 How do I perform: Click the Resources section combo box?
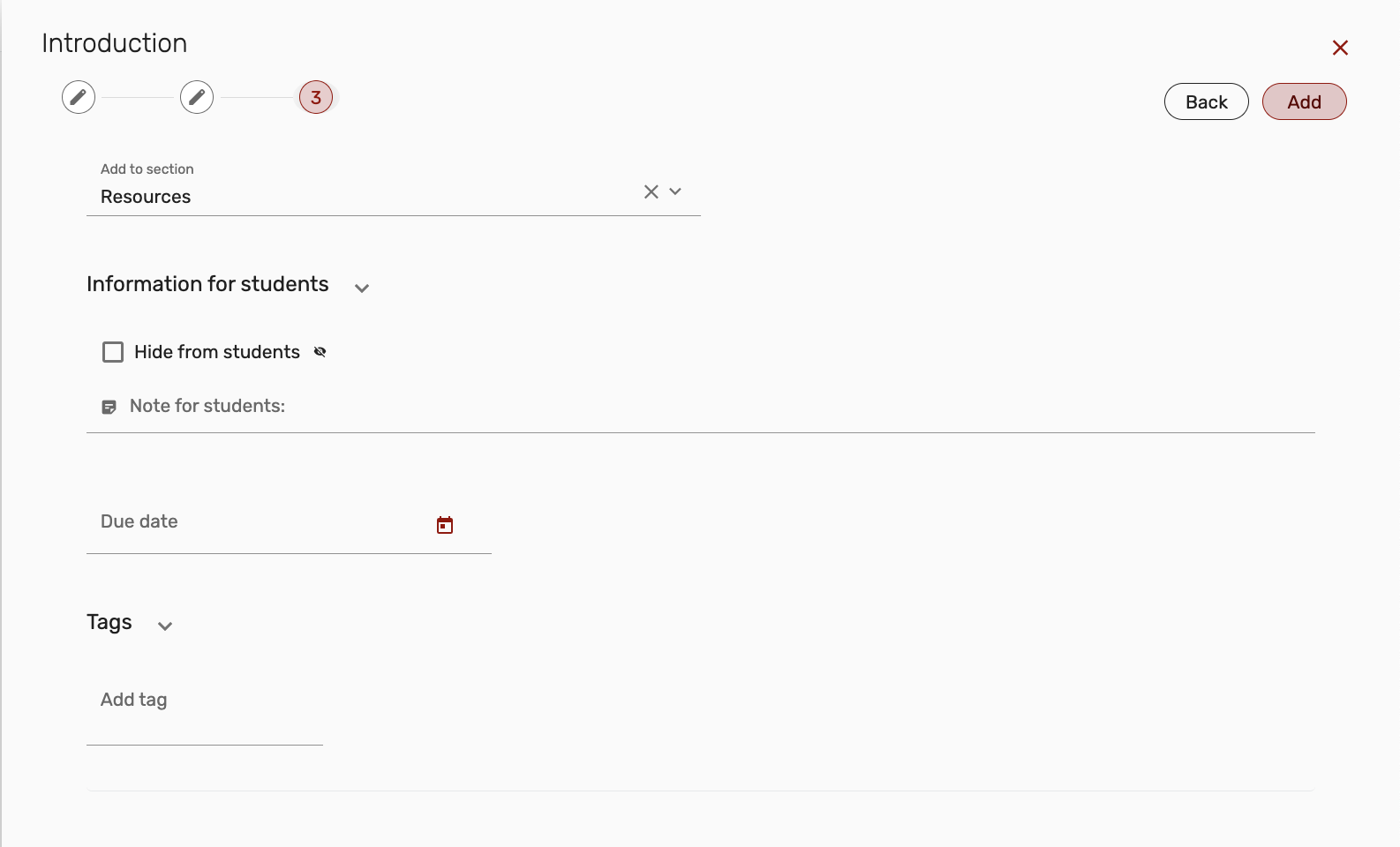[394, 186]
